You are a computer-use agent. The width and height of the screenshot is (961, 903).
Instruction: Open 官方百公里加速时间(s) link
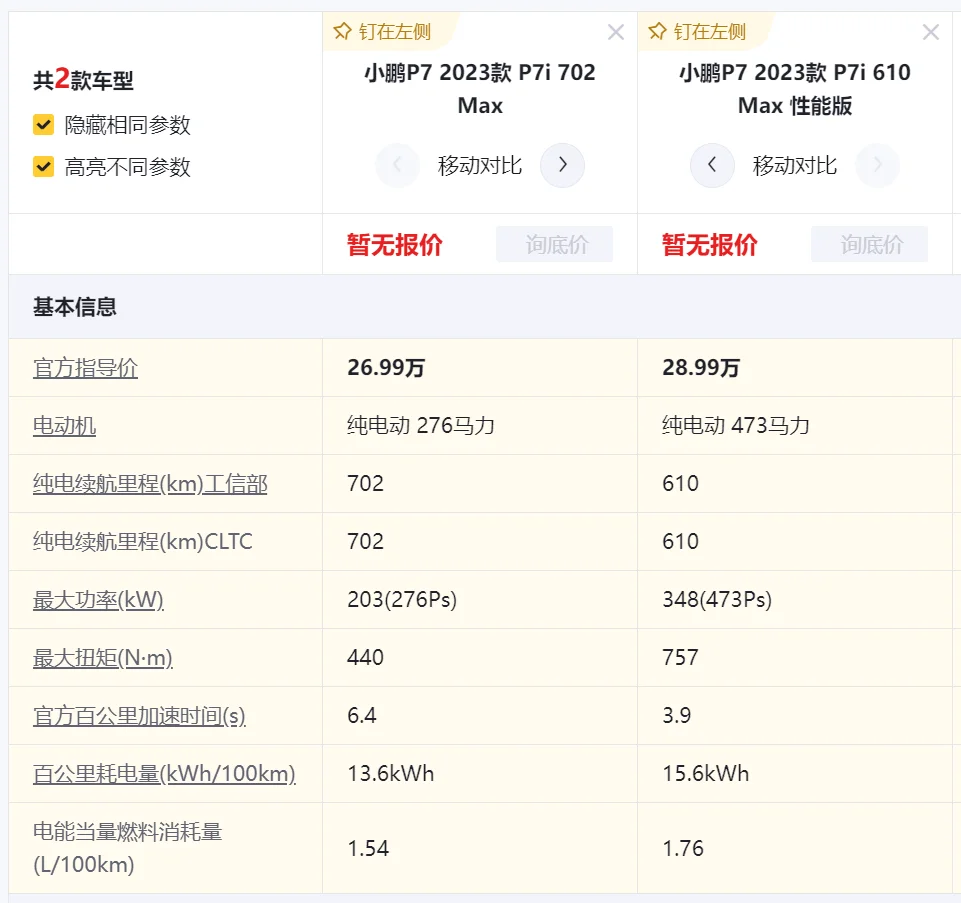click(x=139, y=715)
